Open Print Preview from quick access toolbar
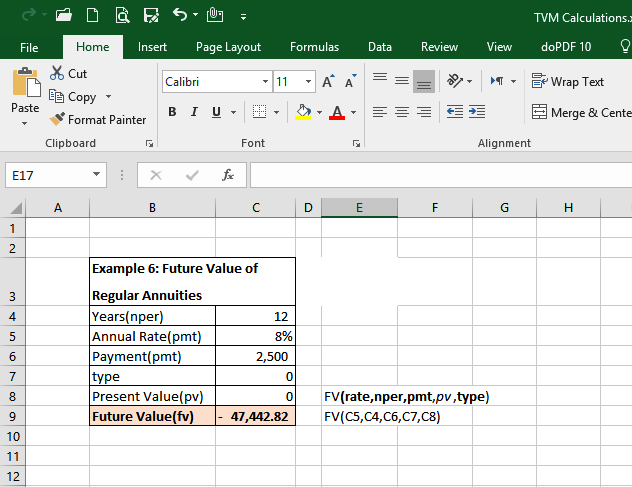632x487 pixels. (122, 15)
